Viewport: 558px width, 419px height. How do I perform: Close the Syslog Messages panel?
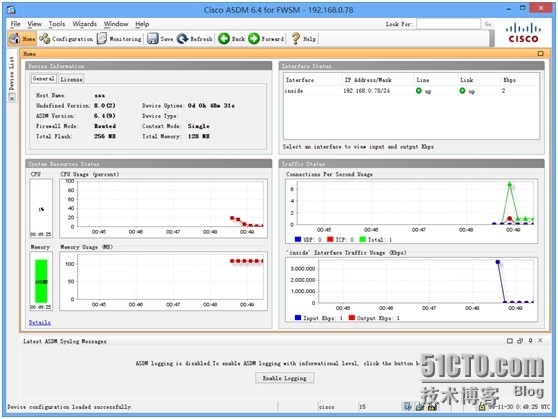pos(540,341)
